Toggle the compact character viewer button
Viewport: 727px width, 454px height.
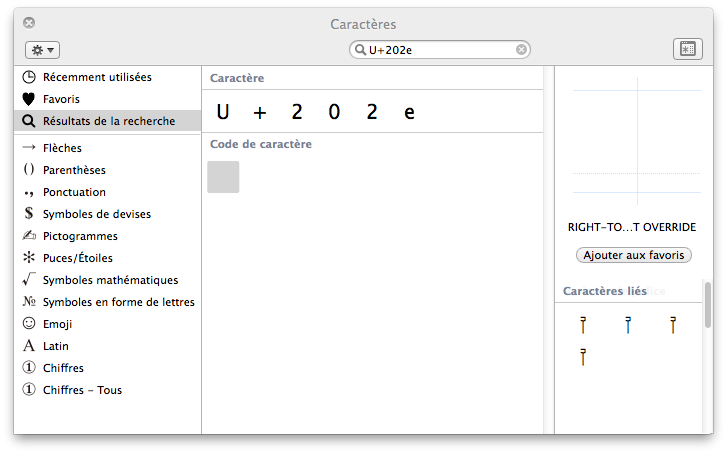[687, 49]
